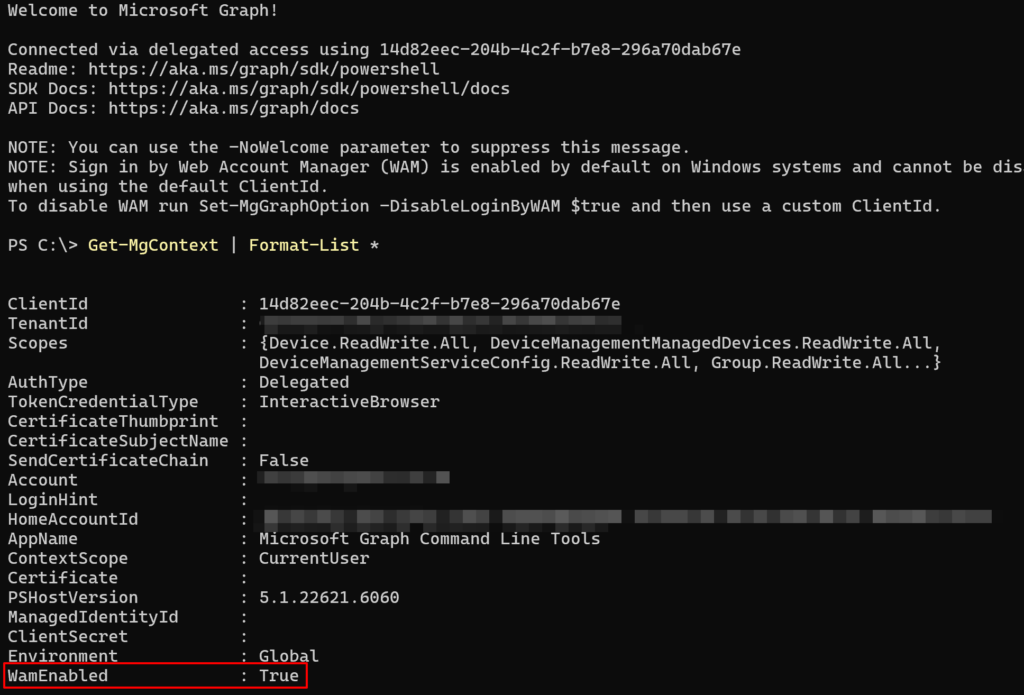The image size is (1024, 695).
Task: Click the InteractiveBrowser credential type value
Action: click(x=349, y=402)
